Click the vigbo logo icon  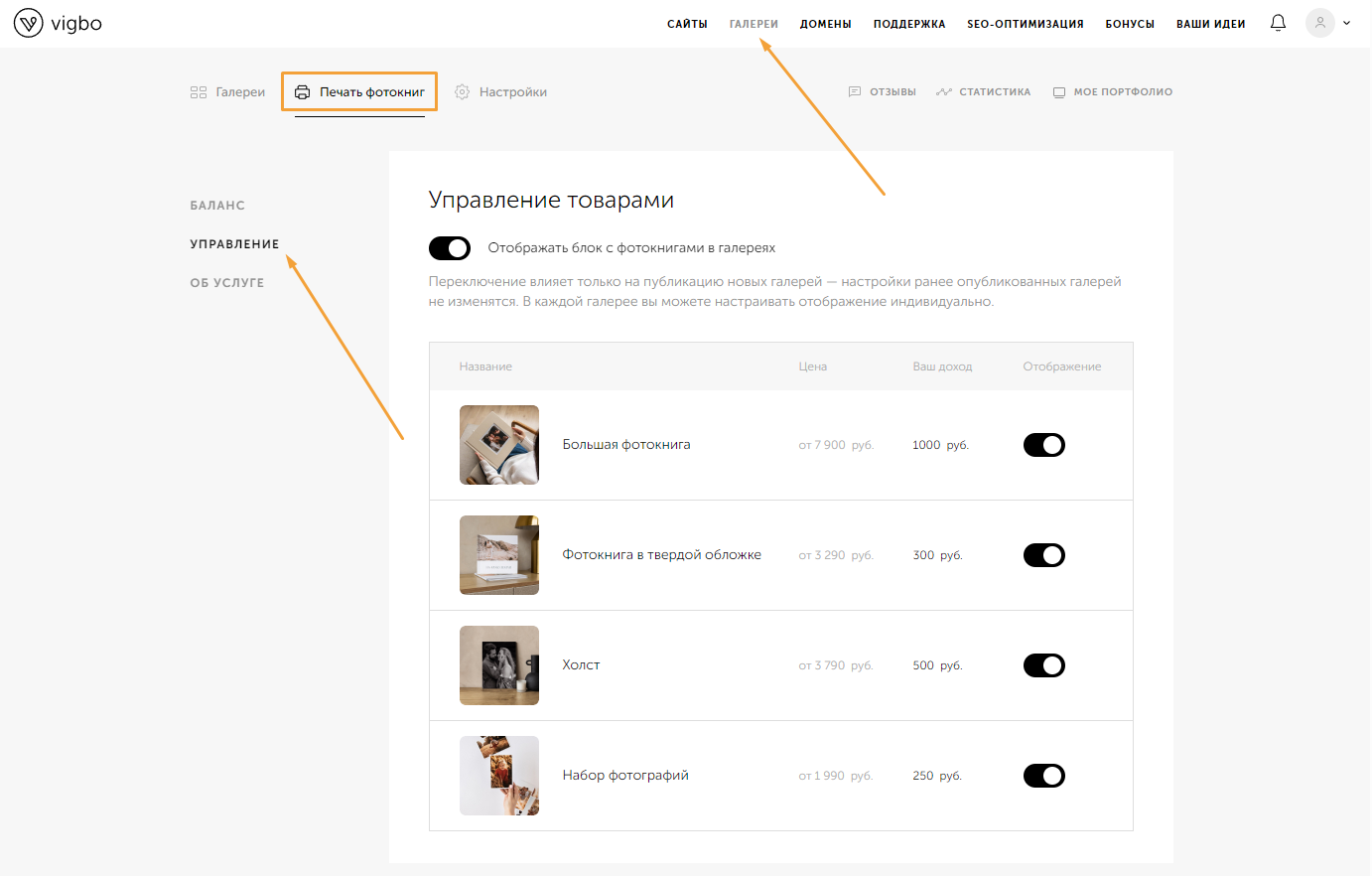29,23
